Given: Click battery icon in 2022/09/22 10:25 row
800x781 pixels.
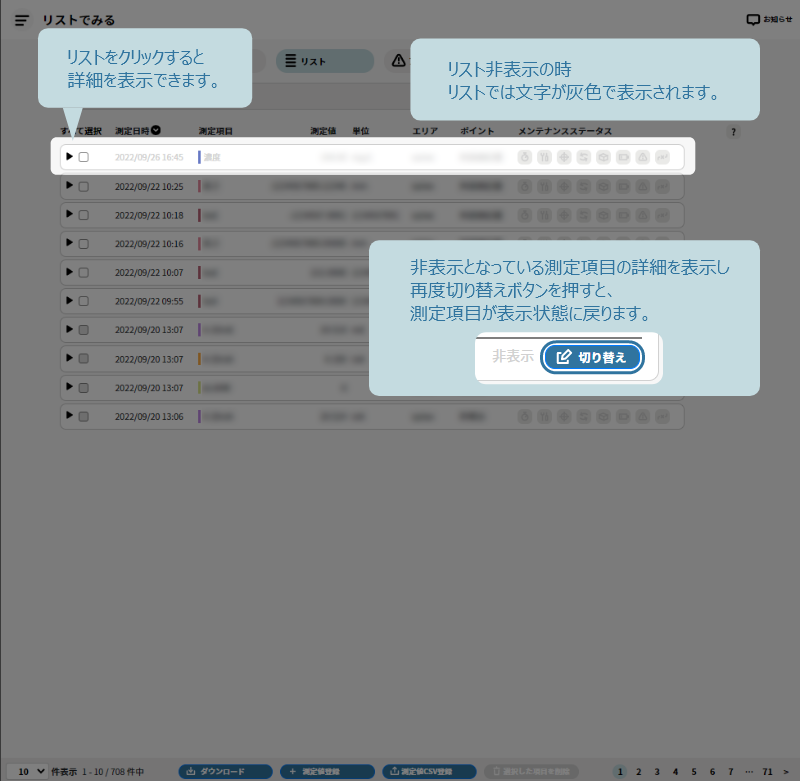Looking at the screenshot, I should click(623, 187).
